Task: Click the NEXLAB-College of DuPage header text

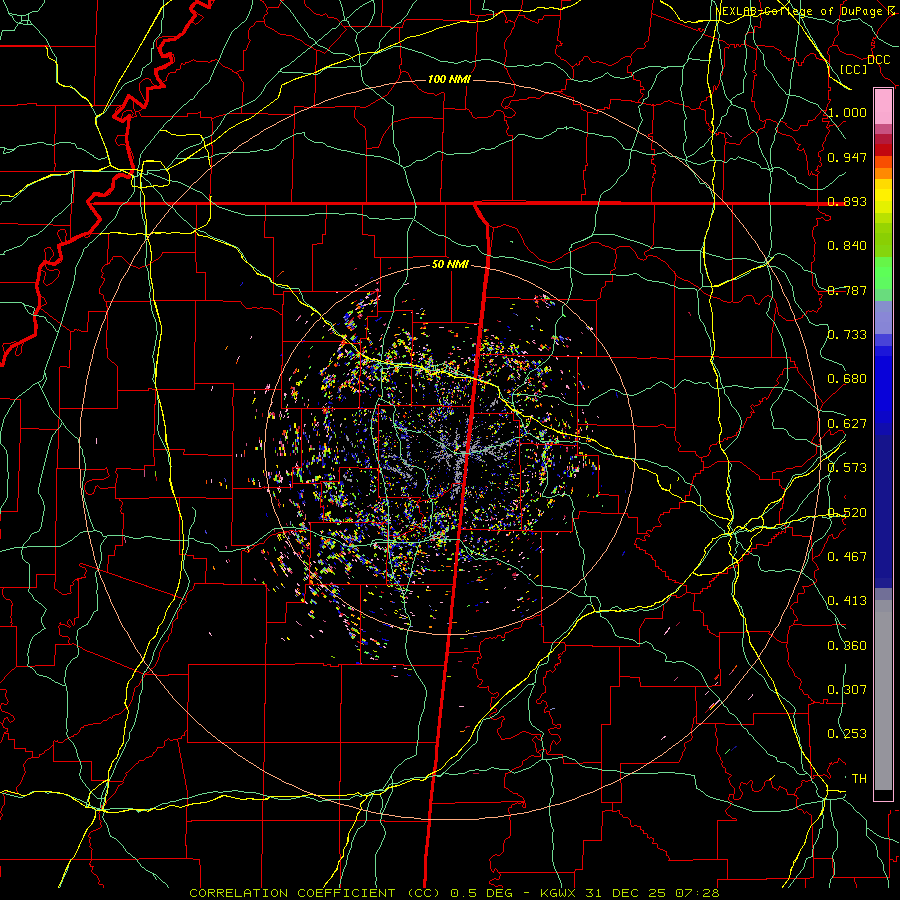Action: pyautogui.click(x=802, y=11)
